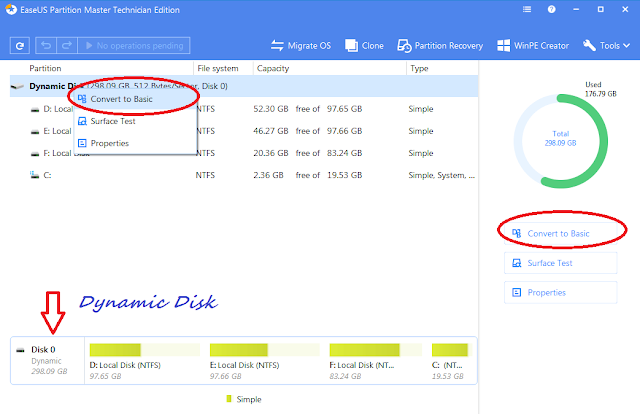Image resolution: width=640 pixels, height=414 pixels.
Task: Click the disk usage donut chart
Action: (x=560, y=141)
